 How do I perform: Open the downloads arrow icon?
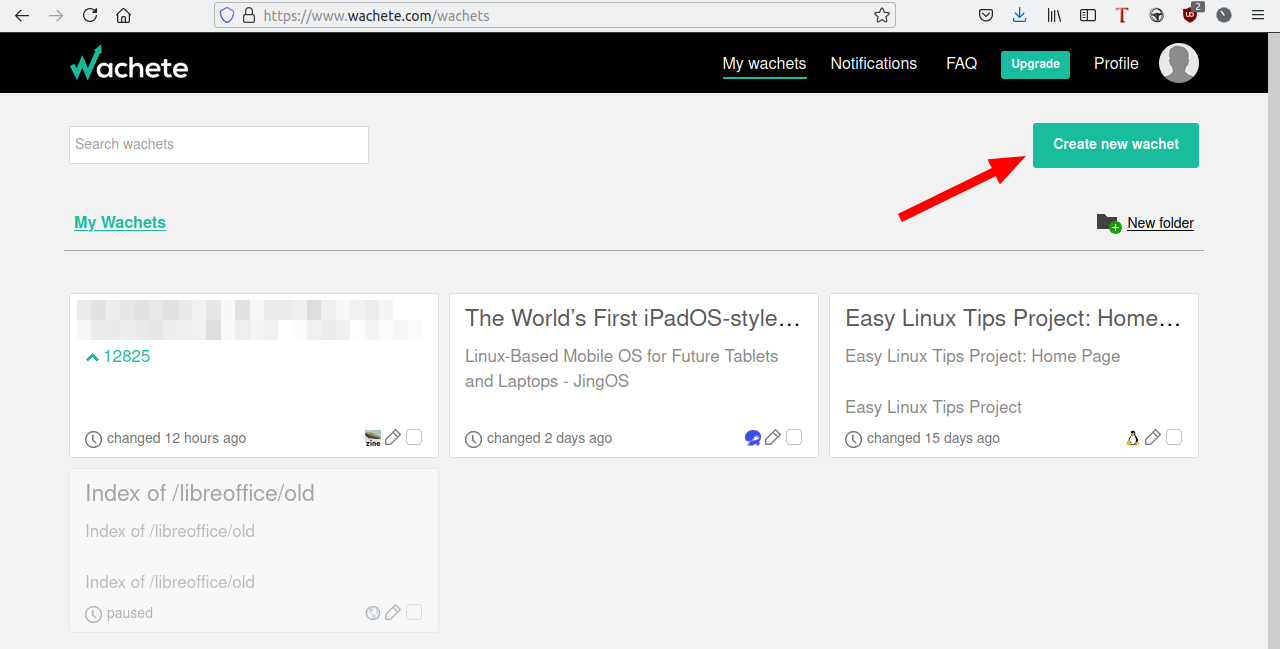coord(1020,15)
